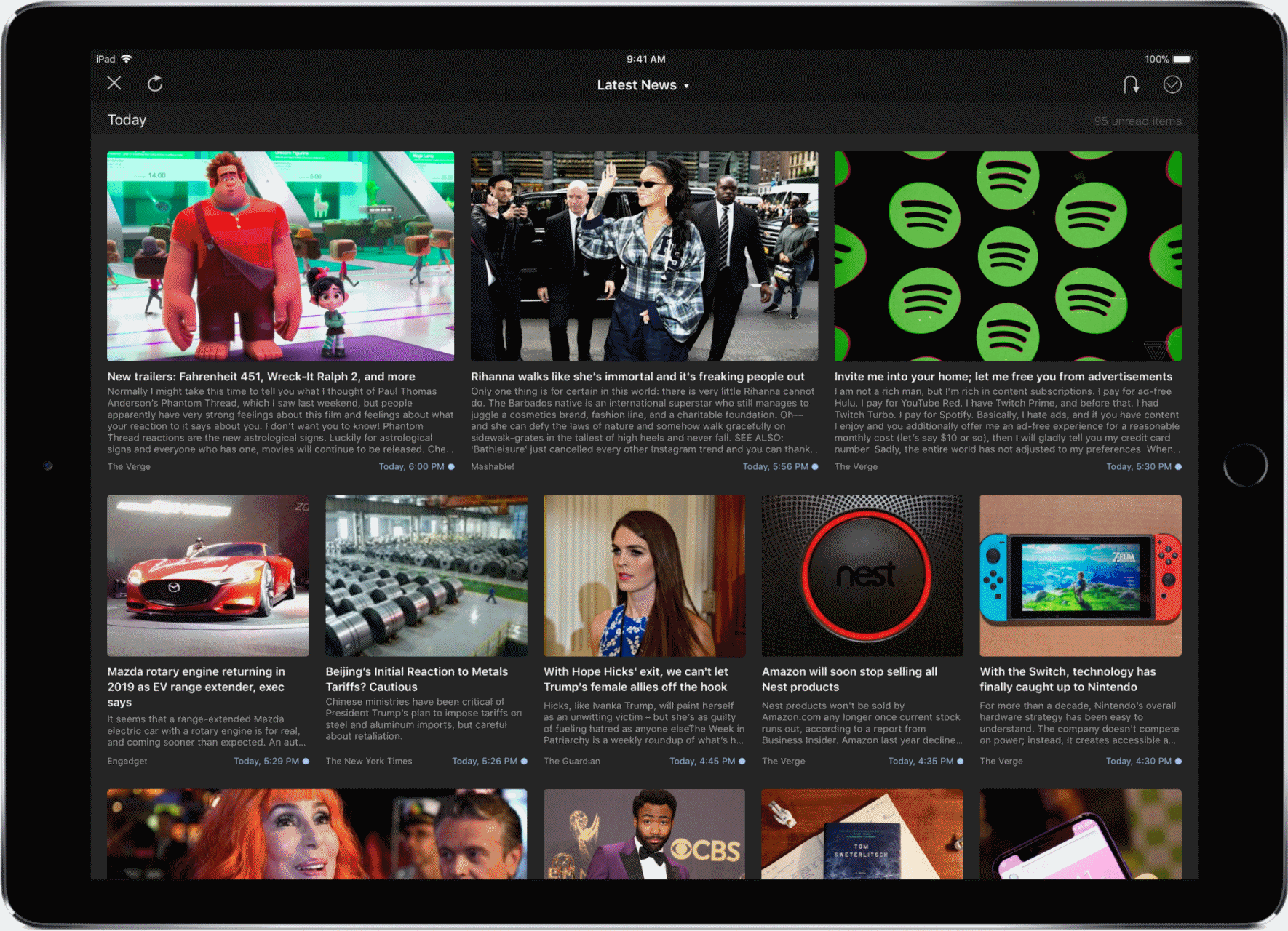Screen dimensions: 1288x931
Task: Click the excerpt starting 'Chinese ministries have been critical'
Action: (x=424, y=719)
